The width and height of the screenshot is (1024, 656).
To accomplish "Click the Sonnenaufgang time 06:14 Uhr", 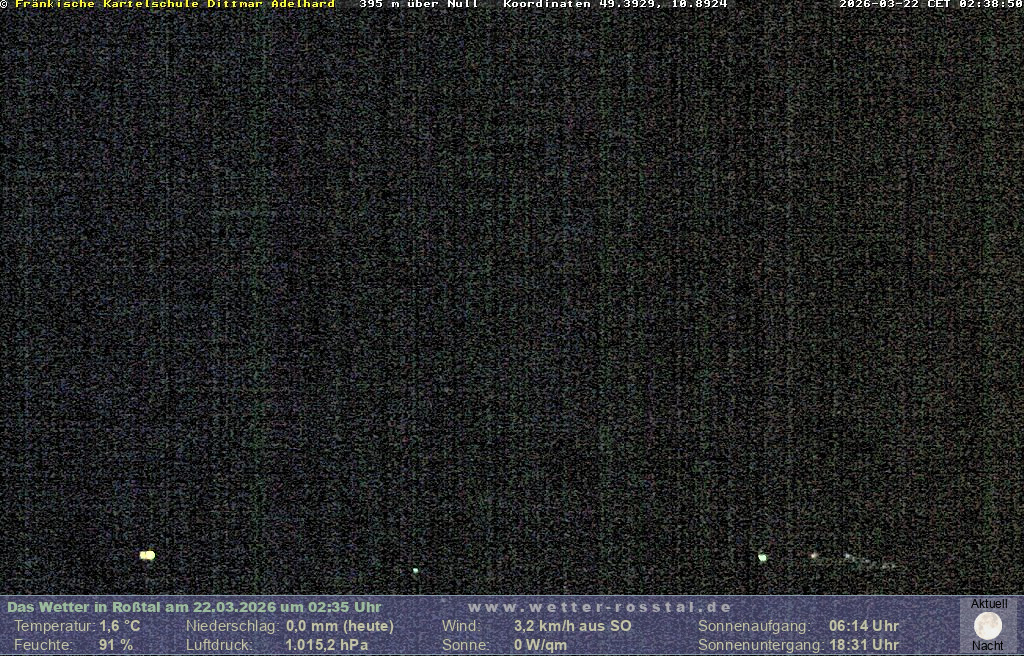I will (864, 626).
